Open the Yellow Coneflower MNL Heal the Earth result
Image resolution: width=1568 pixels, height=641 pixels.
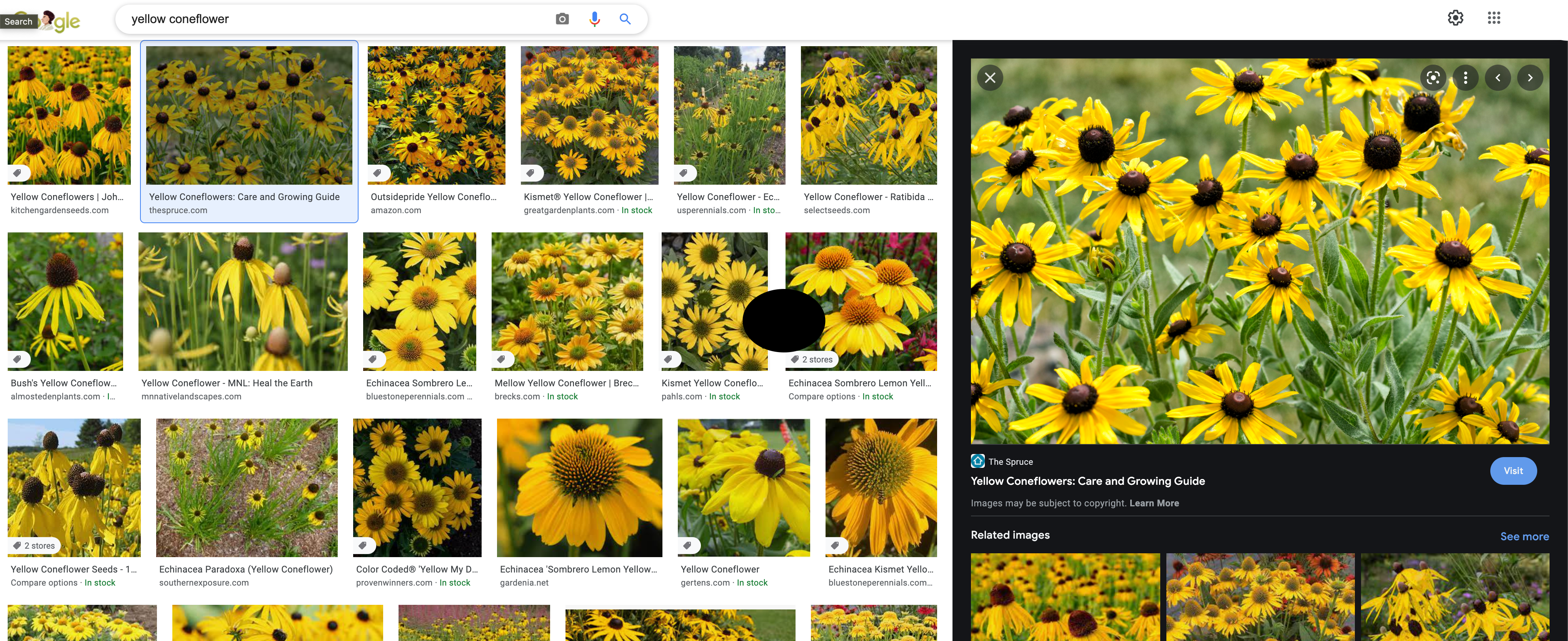click(x=242, y=302)
